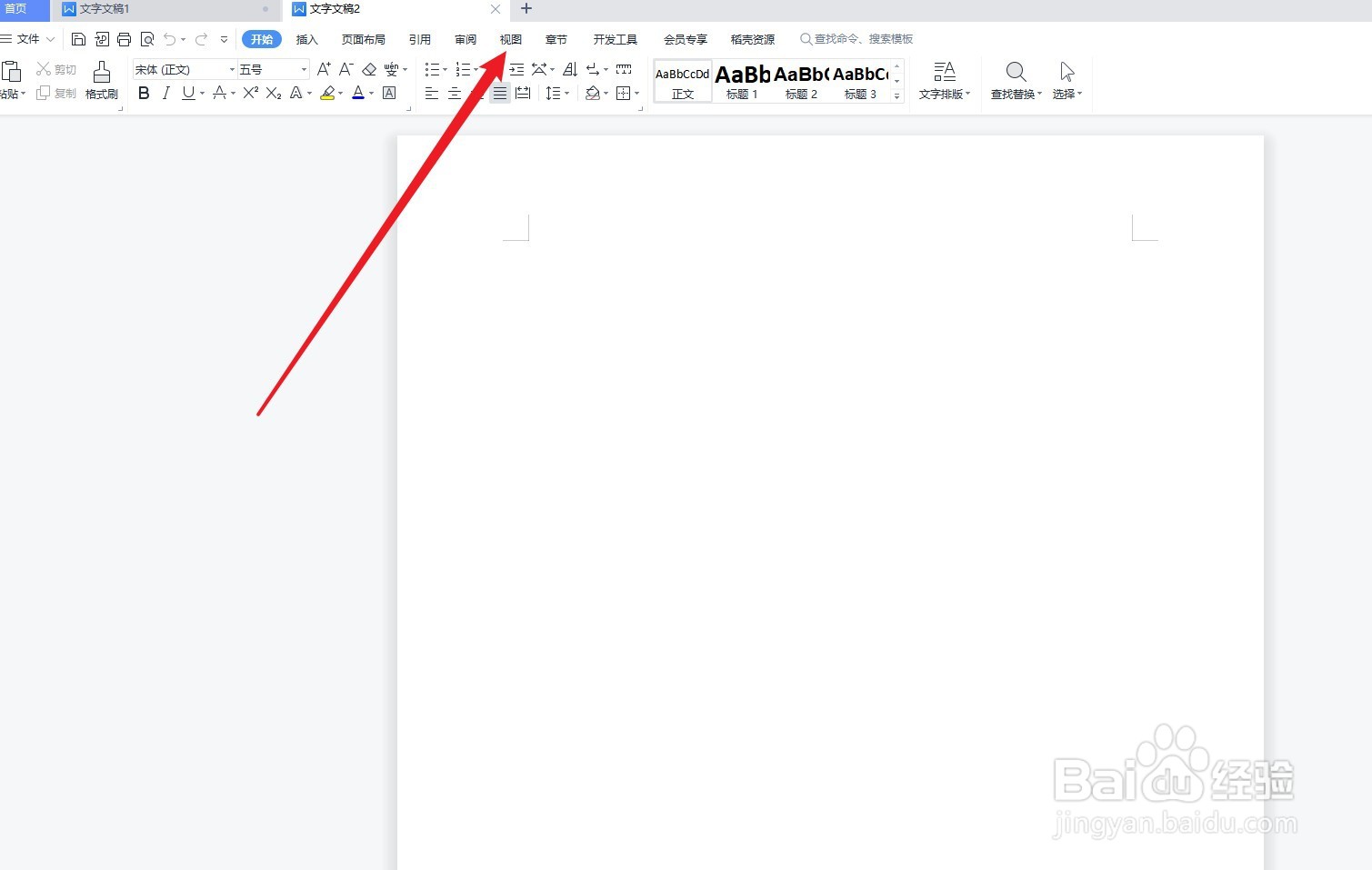Click the phonetic guide (wén) icon
Viewport: 1372px width, 870px height.
(391, 69)
